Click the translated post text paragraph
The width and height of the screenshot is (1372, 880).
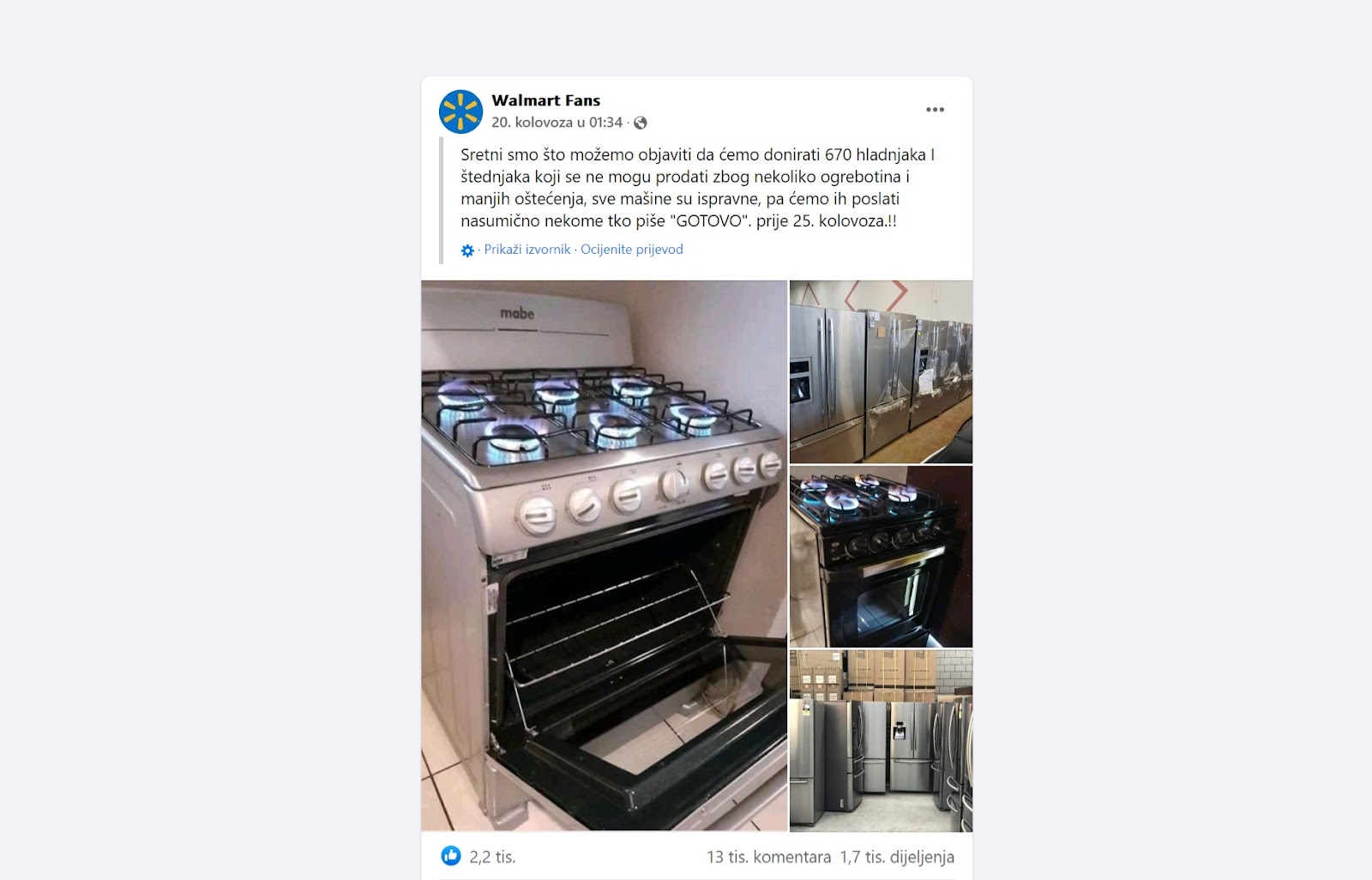(698, 188)
